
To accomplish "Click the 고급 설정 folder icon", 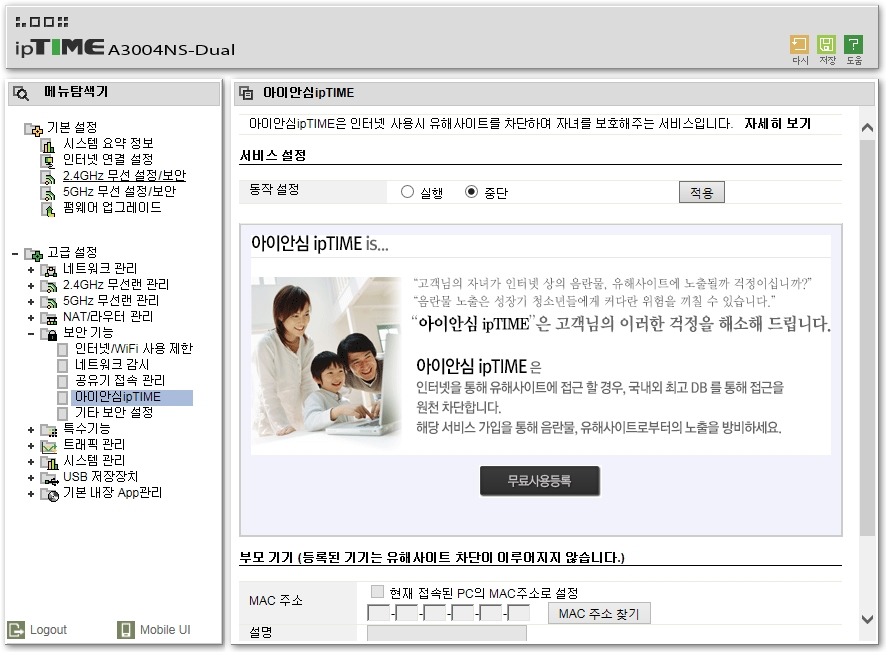I will (x=33, y=254).
